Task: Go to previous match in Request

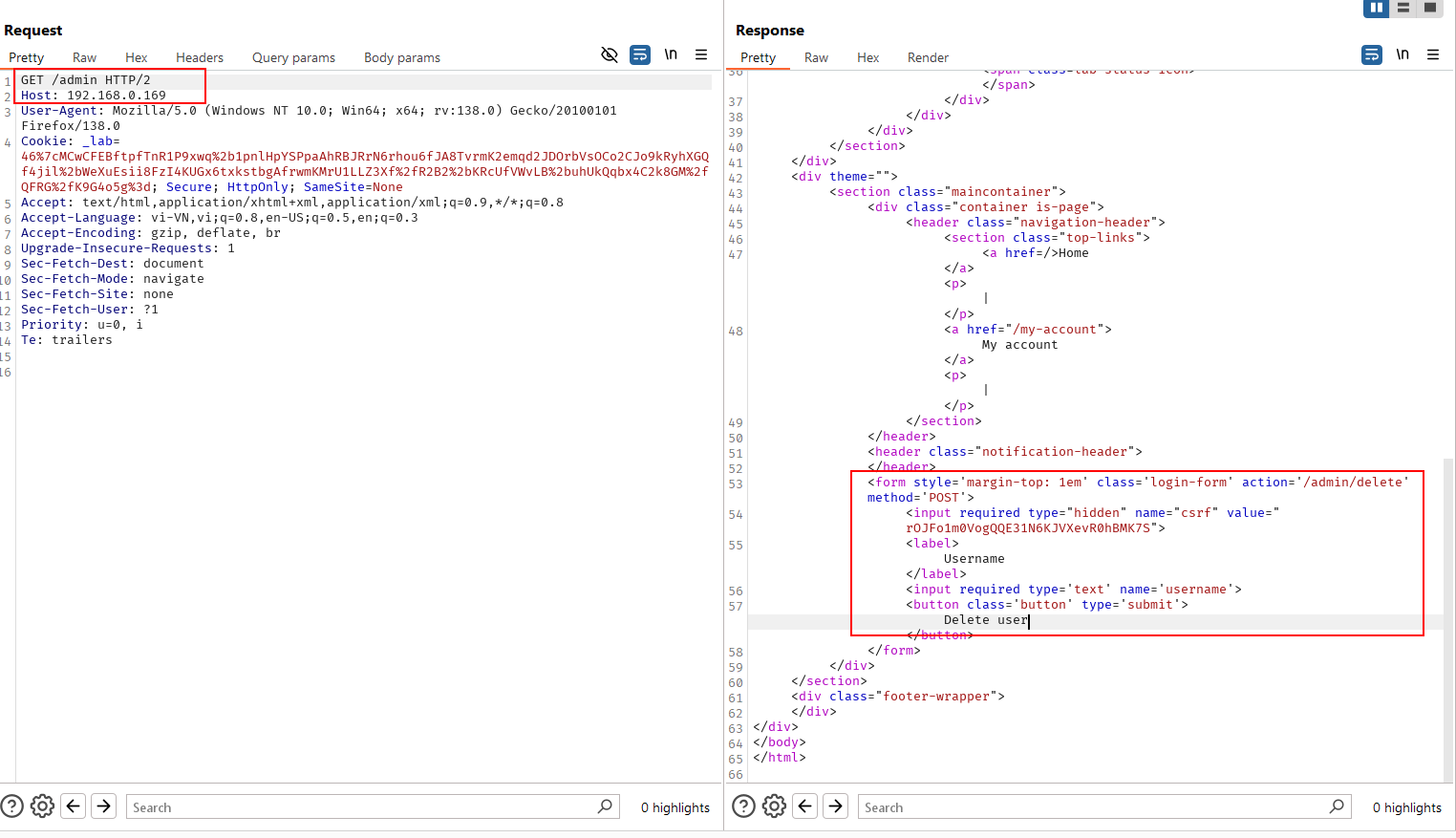Action: pyautogui.click(x=74, y=806)
